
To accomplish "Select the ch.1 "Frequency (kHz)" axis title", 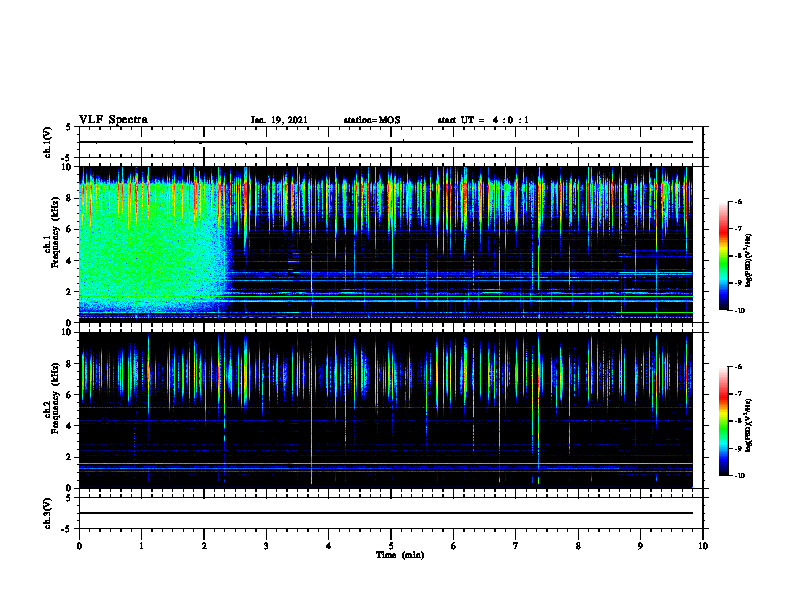I will [x=55, y=233].
